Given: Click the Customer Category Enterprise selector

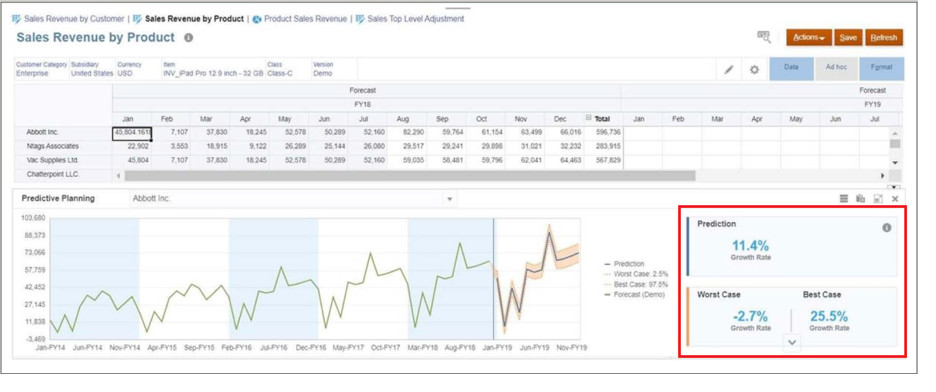Looking at the screenshot, I should 41,69.
